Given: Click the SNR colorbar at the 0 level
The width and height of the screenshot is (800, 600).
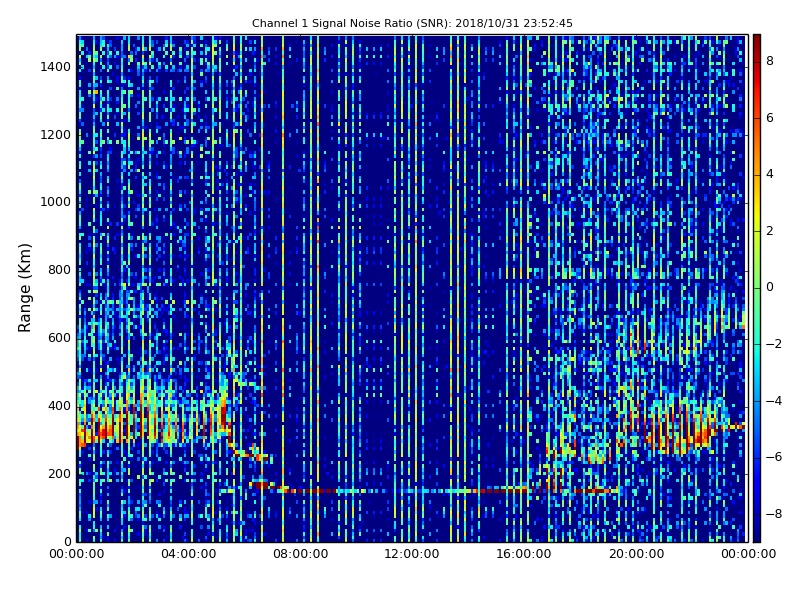Looking at the screenshot, I should tap(757, 288).
